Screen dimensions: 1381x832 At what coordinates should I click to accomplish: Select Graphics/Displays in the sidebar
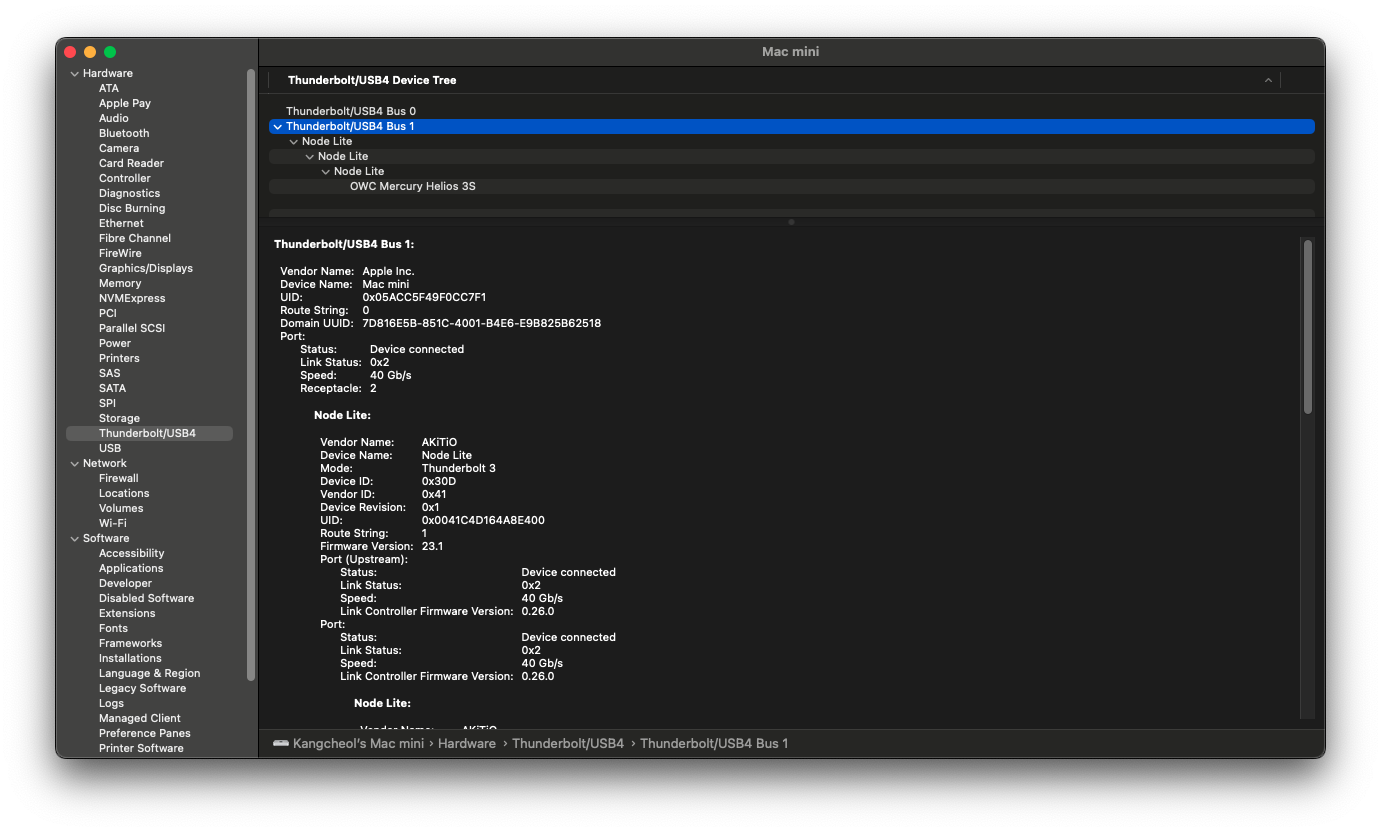point(145,268)
